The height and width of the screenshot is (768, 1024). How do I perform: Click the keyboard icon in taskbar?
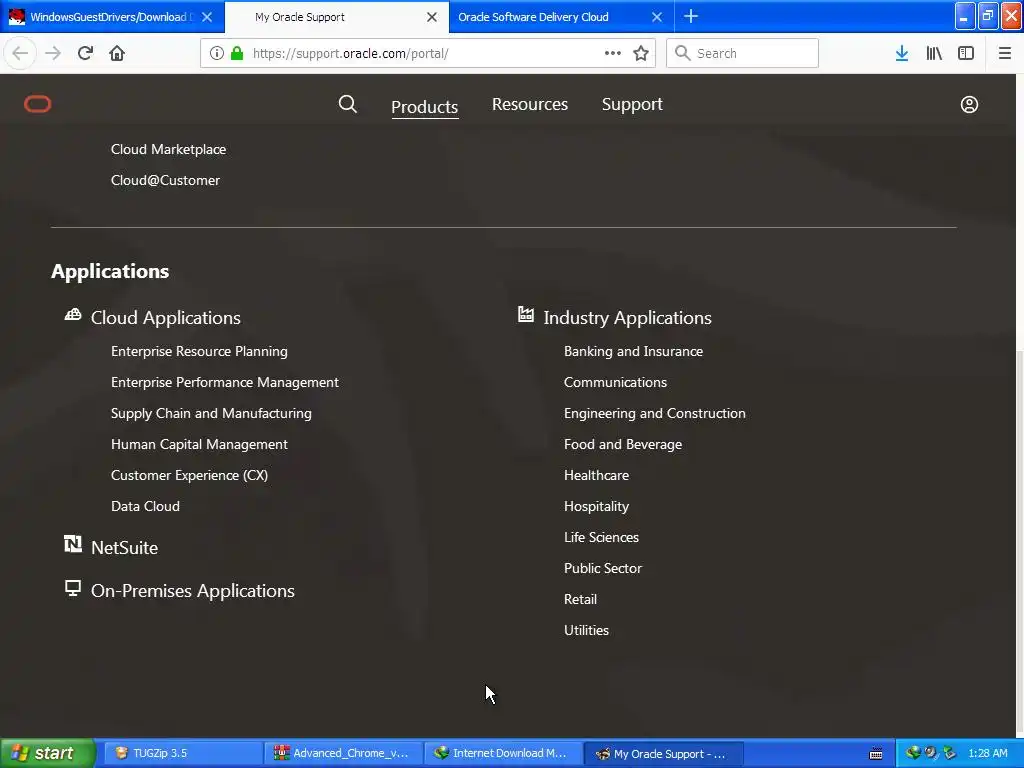coord(876,754)
